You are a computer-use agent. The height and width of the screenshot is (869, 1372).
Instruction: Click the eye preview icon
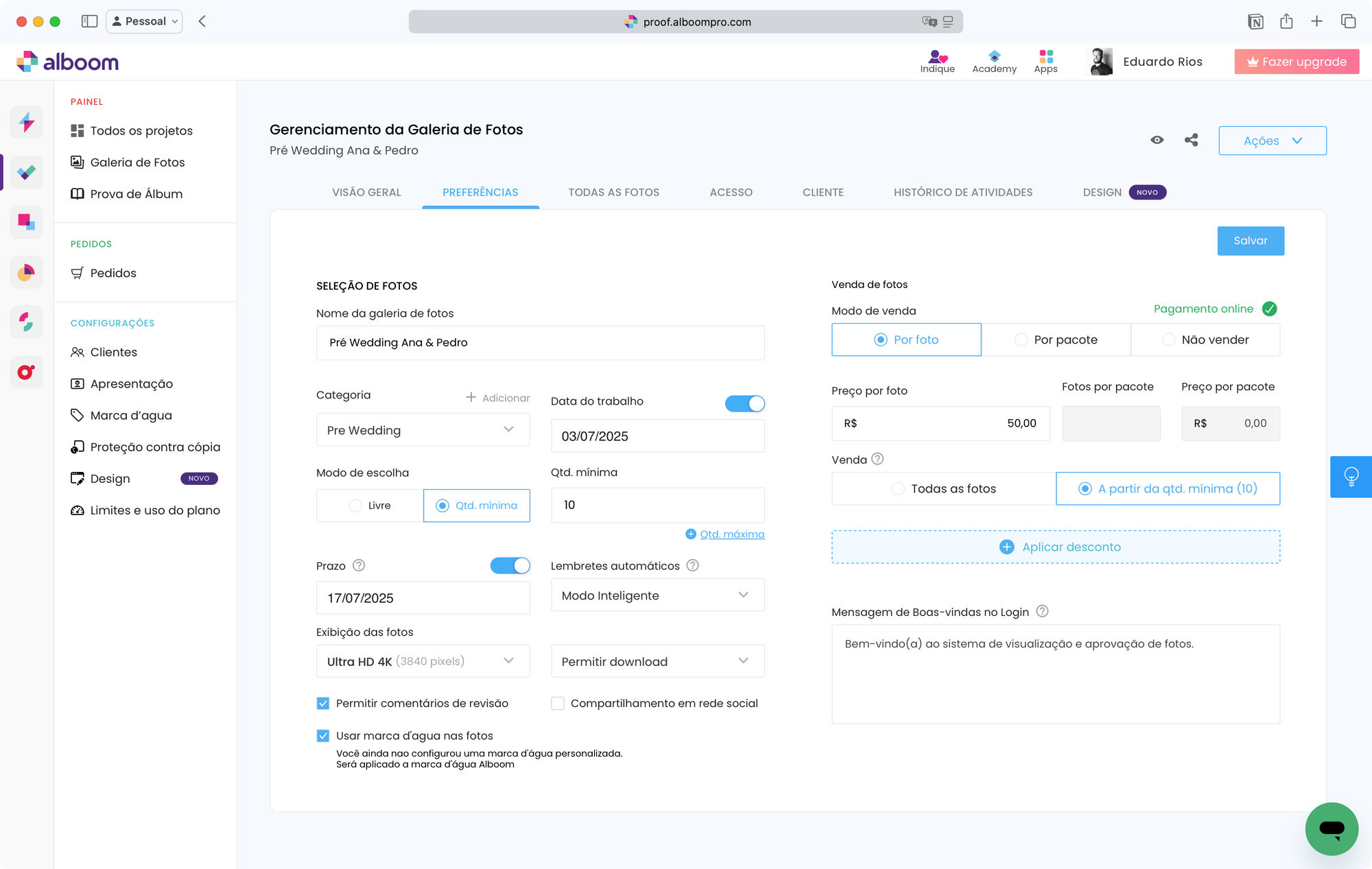[1157, 140]
